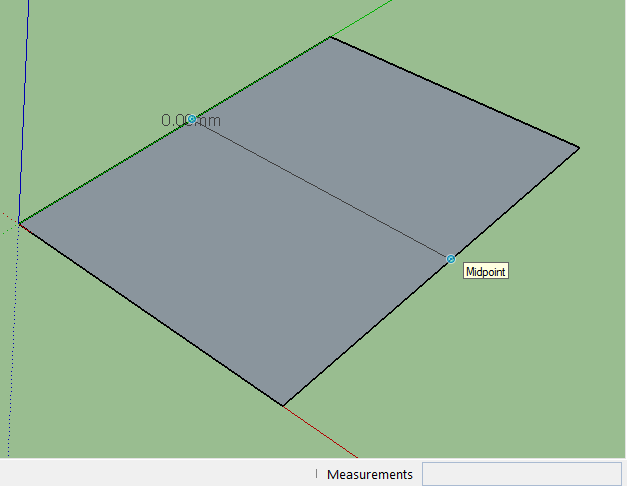Screen dimensions: 627x486
Task: Click inside the Measurements input box
Action: 521,474
